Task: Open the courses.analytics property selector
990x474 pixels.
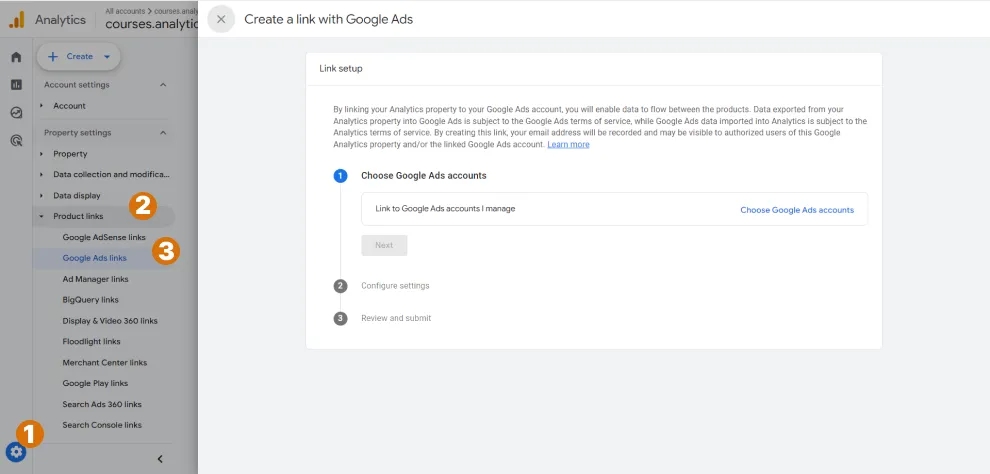Action: tap(152, 24)
